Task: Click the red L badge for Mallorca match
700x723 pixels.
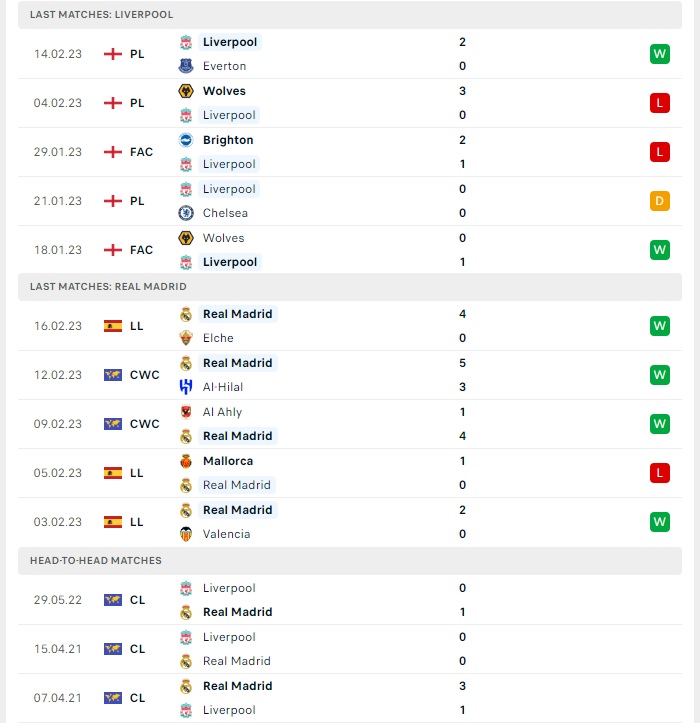Action: pyautogui.click(x=659, y=473)
